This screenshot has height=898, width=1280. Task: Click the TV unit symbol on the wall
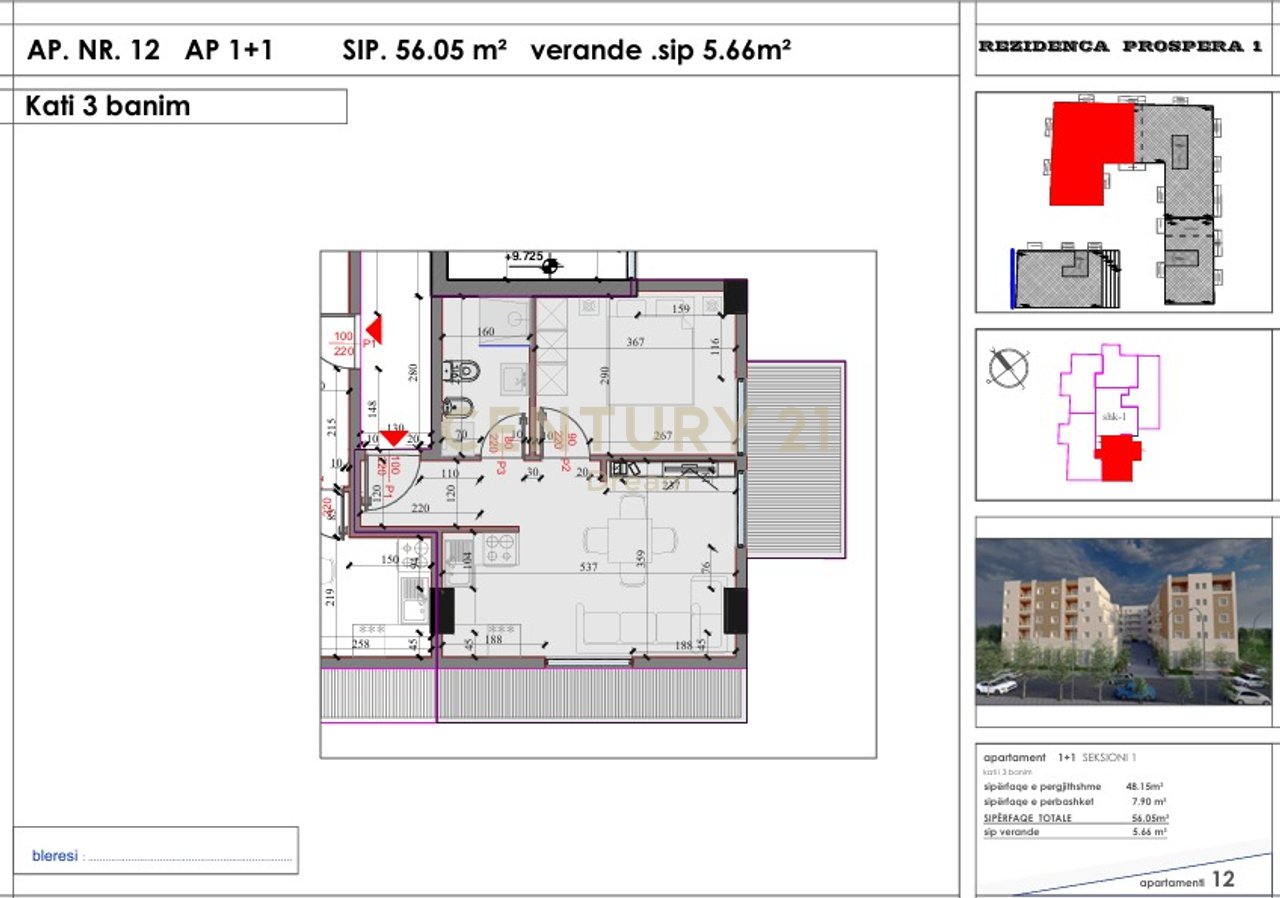689,470
